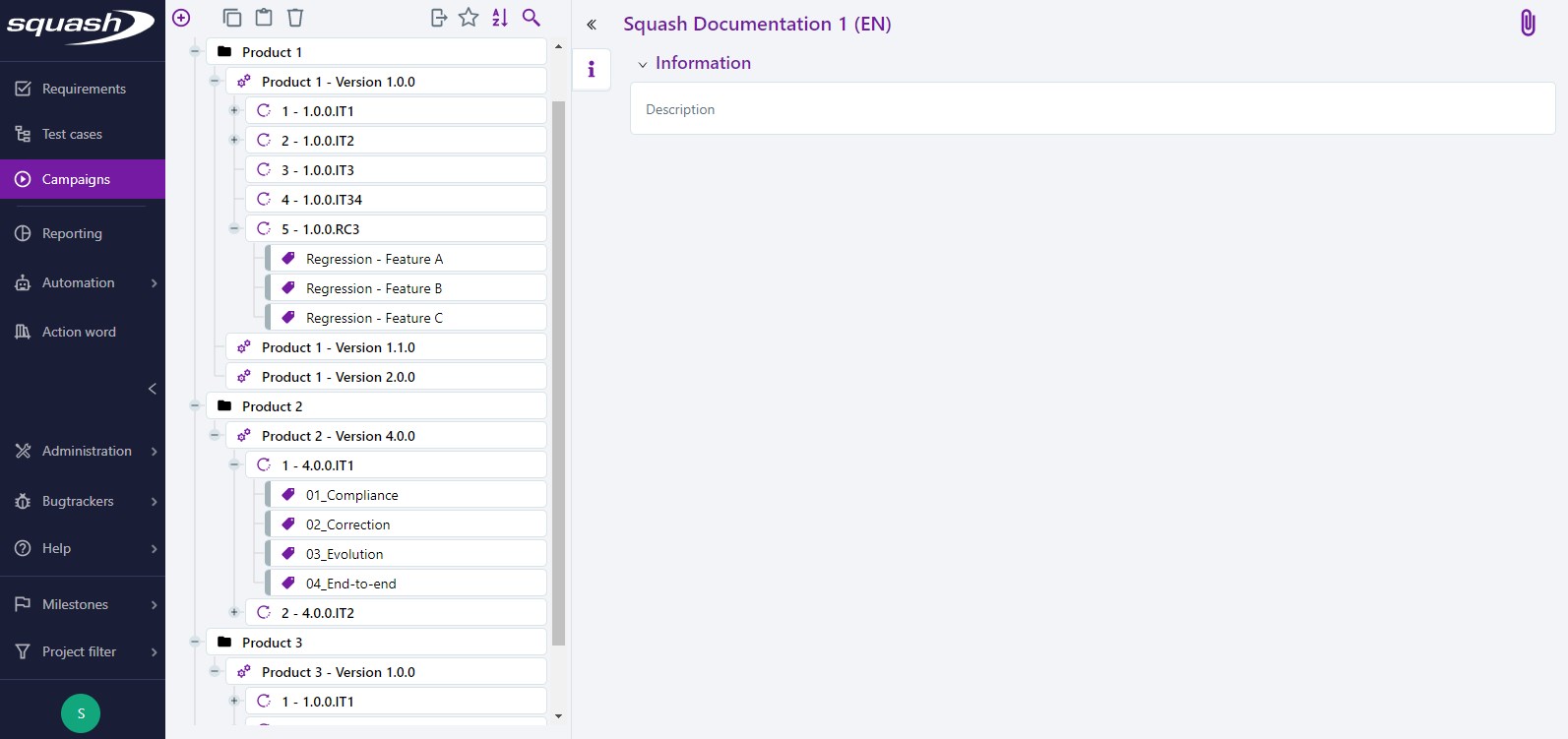This screenshot has width=1568, height=739.
Task: Select campaign Product 1 - Version 2.0.0
Action: [x=339, y=377]
